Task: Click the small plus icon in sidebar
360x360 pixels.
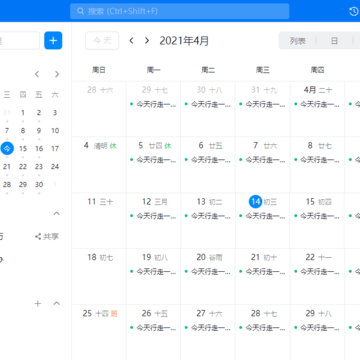Action: coord(38,303)
